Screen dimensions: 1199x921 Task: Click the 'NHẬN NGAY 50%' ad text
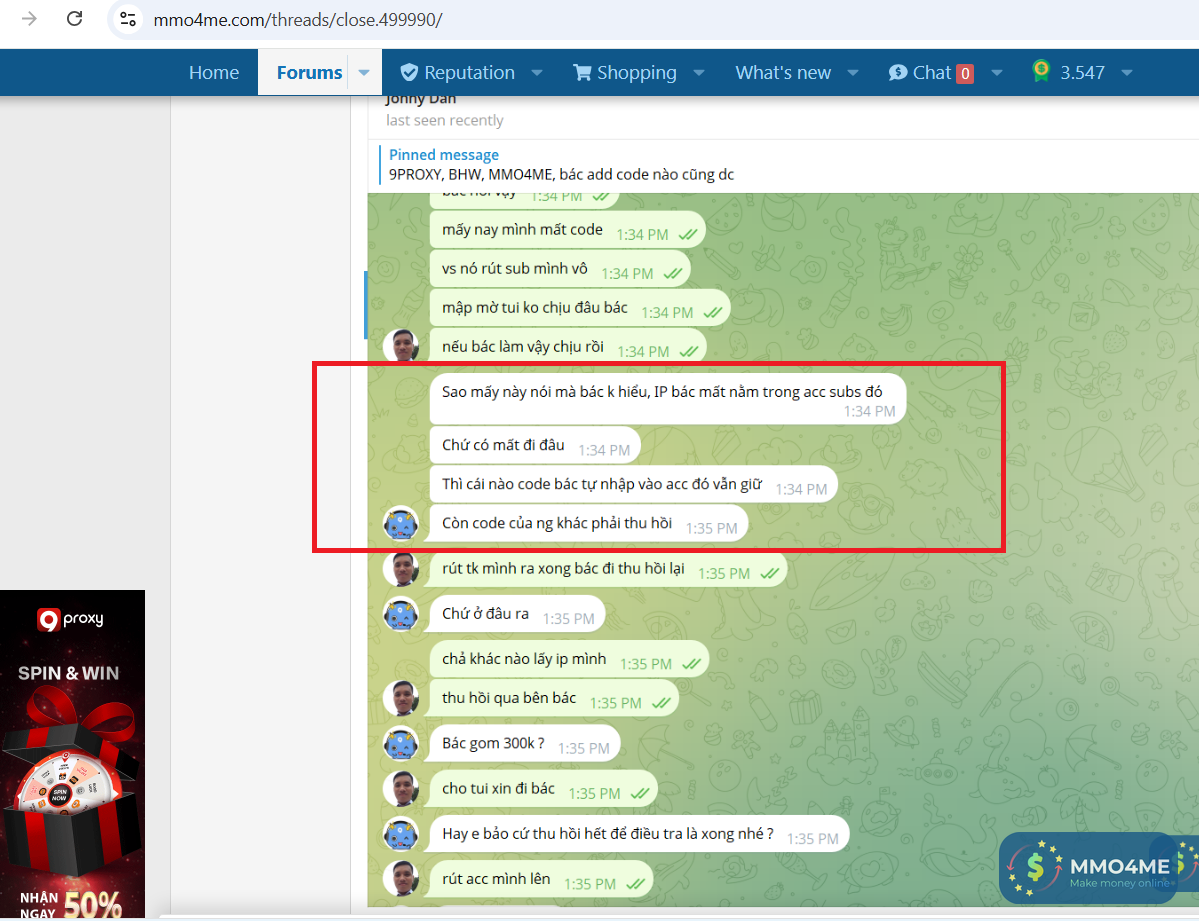(x=70, y=904)
